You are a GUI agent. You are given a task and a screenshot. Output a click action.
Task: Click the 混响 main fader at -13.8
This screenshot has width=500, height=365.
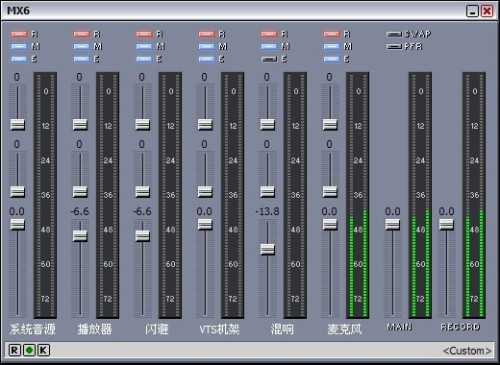tap(267, 249)
